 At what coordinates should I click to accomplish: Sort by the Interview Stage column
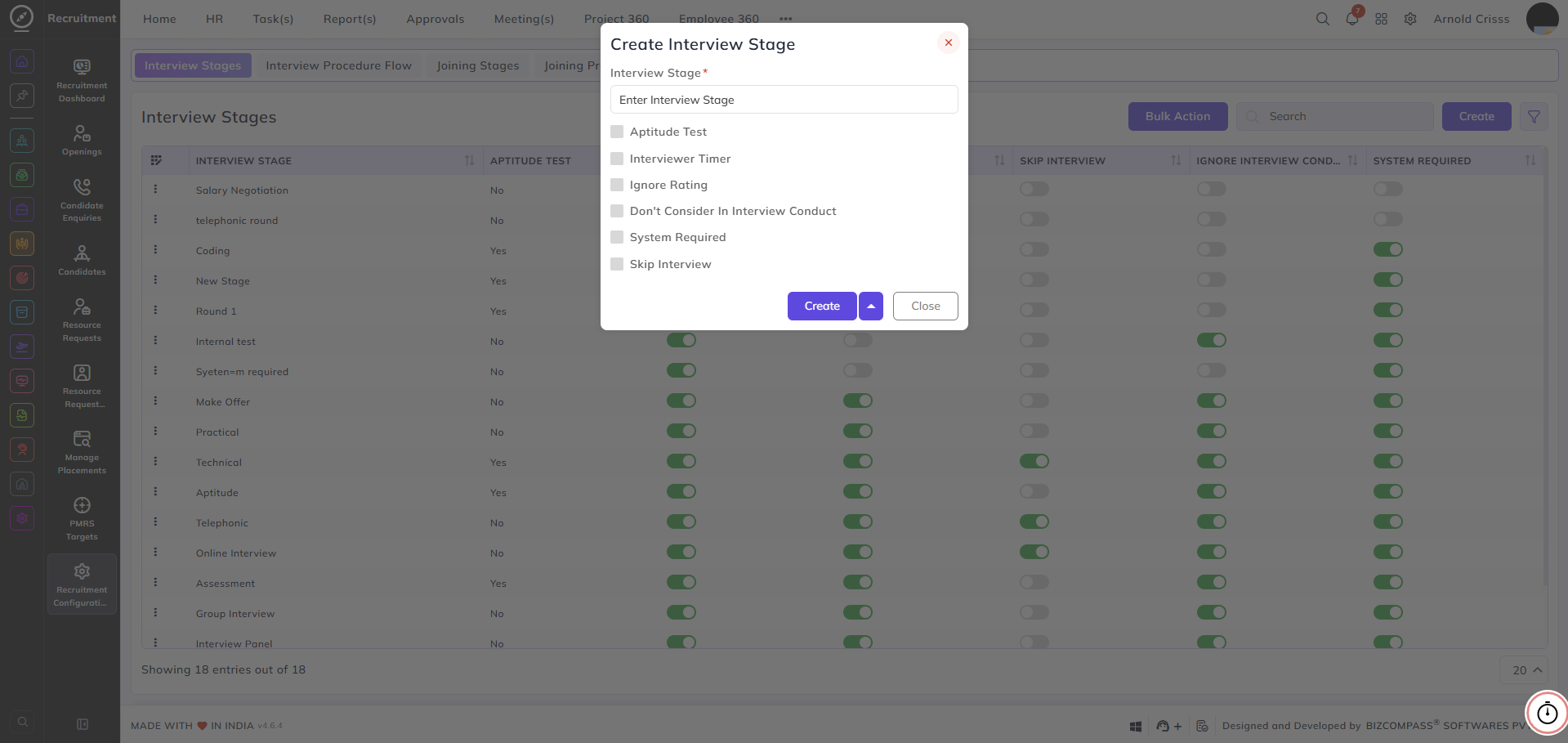click(x=469, y=160)
